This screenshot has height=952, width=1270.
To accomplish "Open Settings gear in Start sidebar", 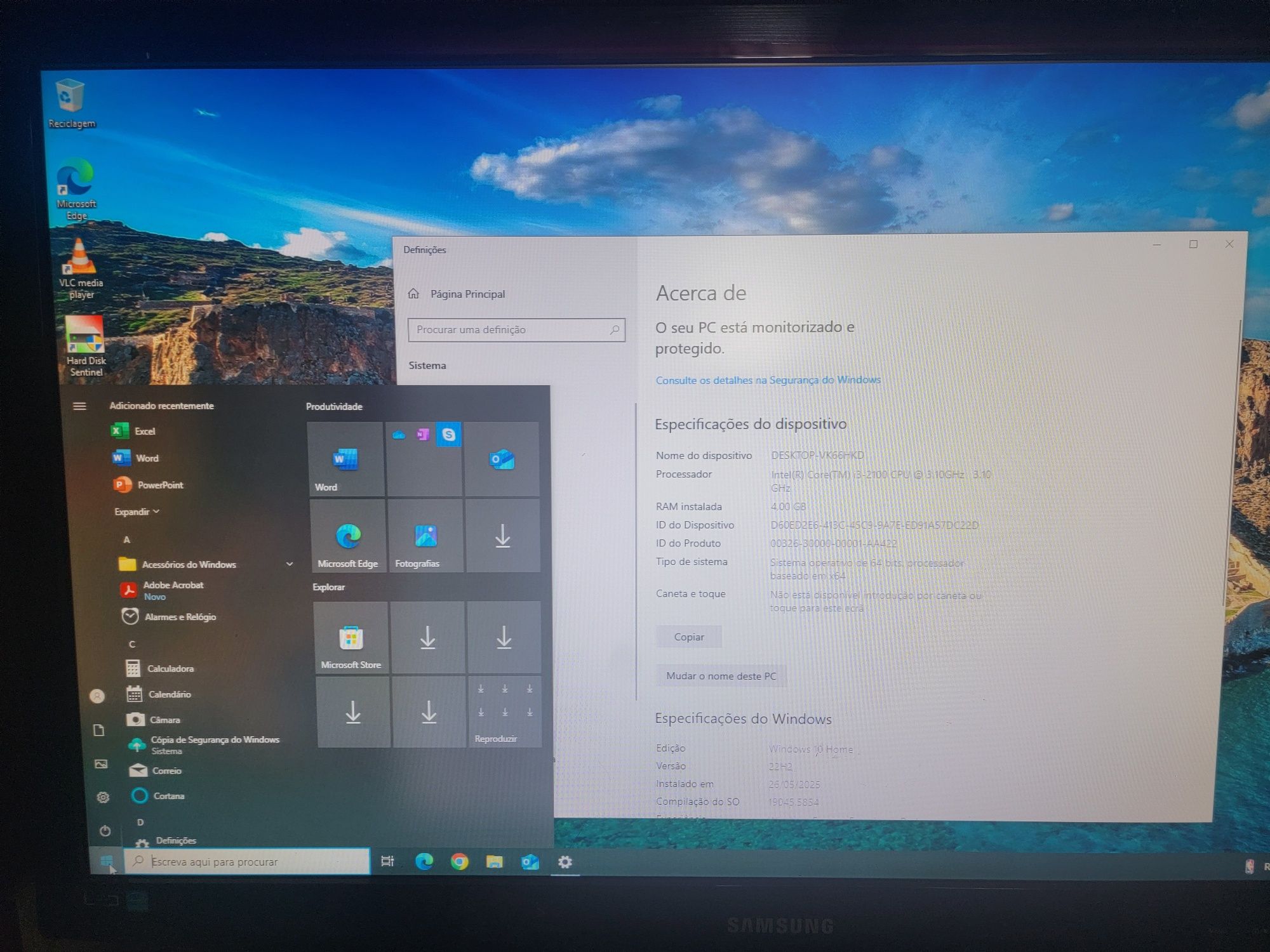I will click(103, 797).
